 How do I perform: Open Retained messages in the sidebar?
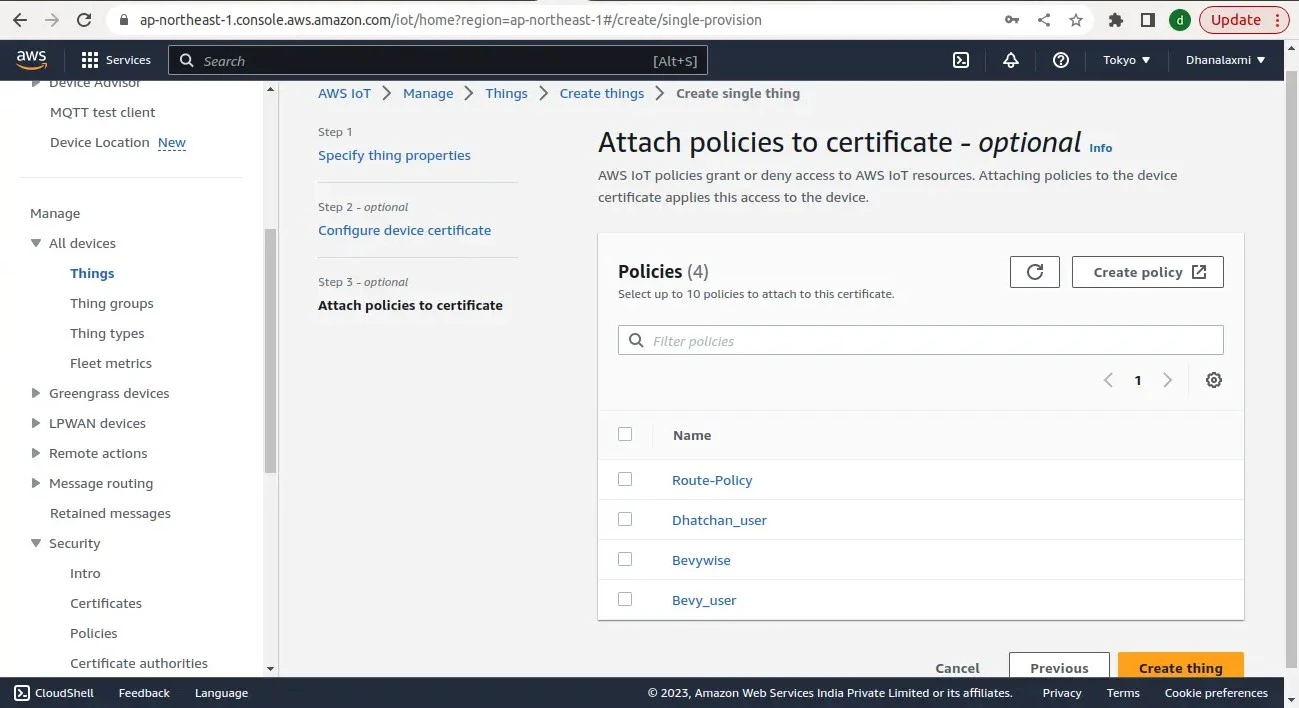click(110, 513)
